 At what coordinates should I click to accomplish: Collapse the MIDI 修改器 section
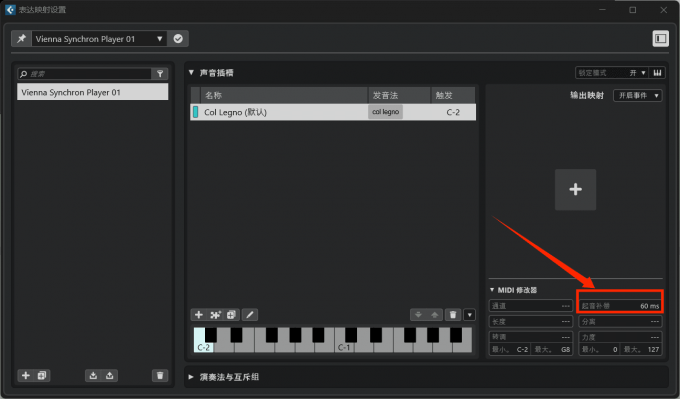492,290
